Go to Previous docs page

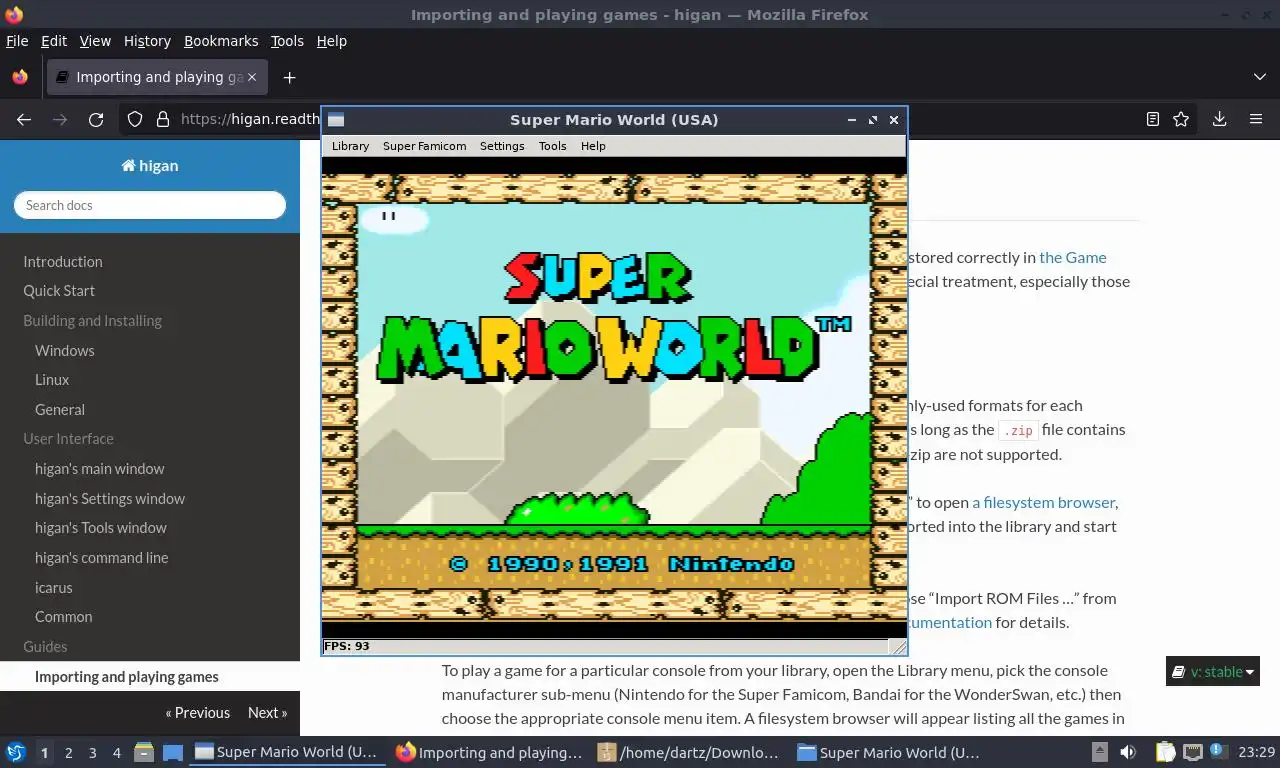pyautogui.click(x=198, y=712)
